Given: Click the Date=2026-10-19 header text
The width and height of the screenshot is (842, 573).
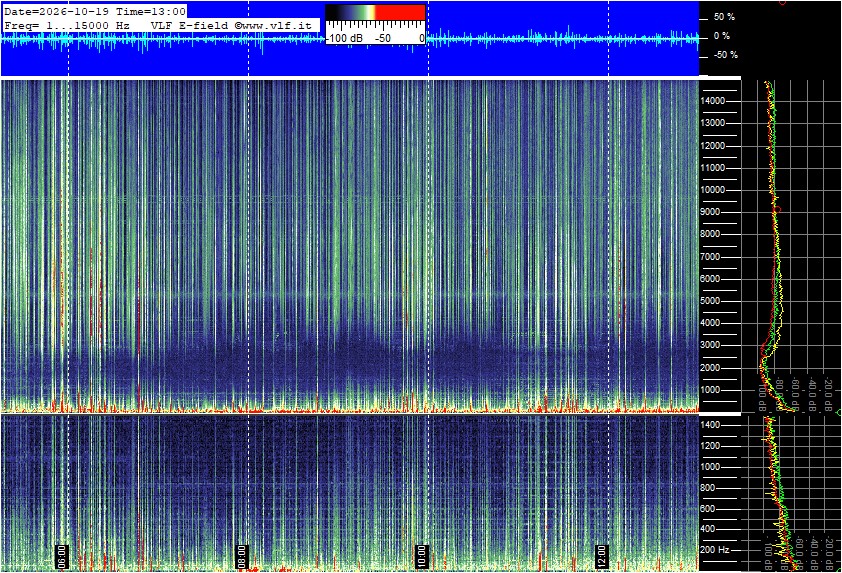Looking at the screenshot, I should point(56,12).
